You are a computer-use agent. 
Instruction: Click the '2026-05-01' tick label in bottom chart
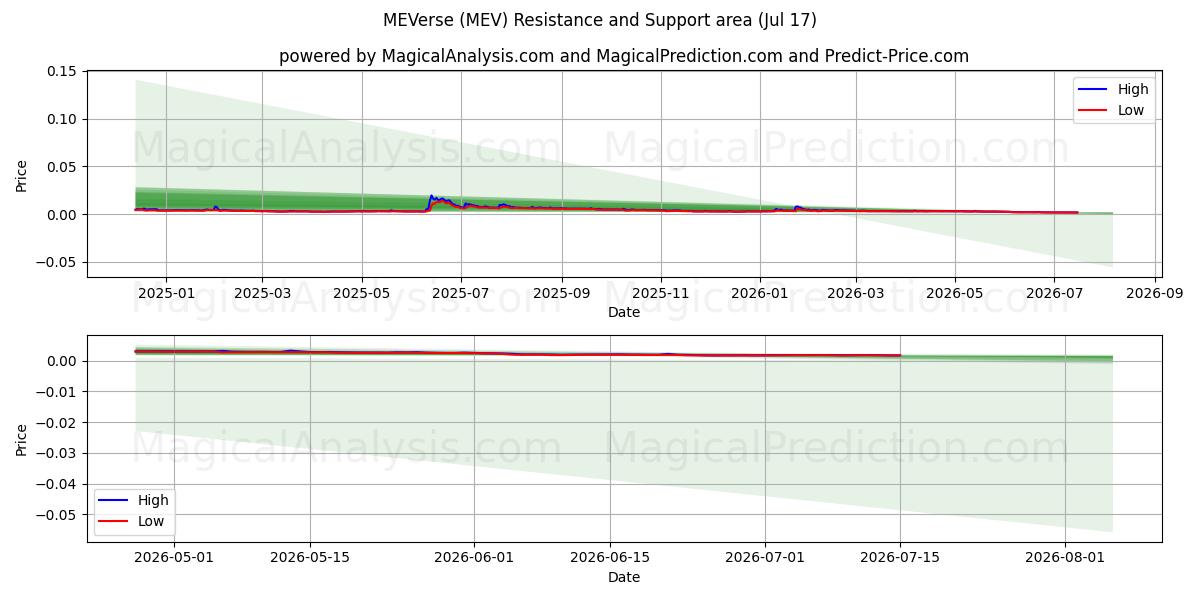point(174,558)
